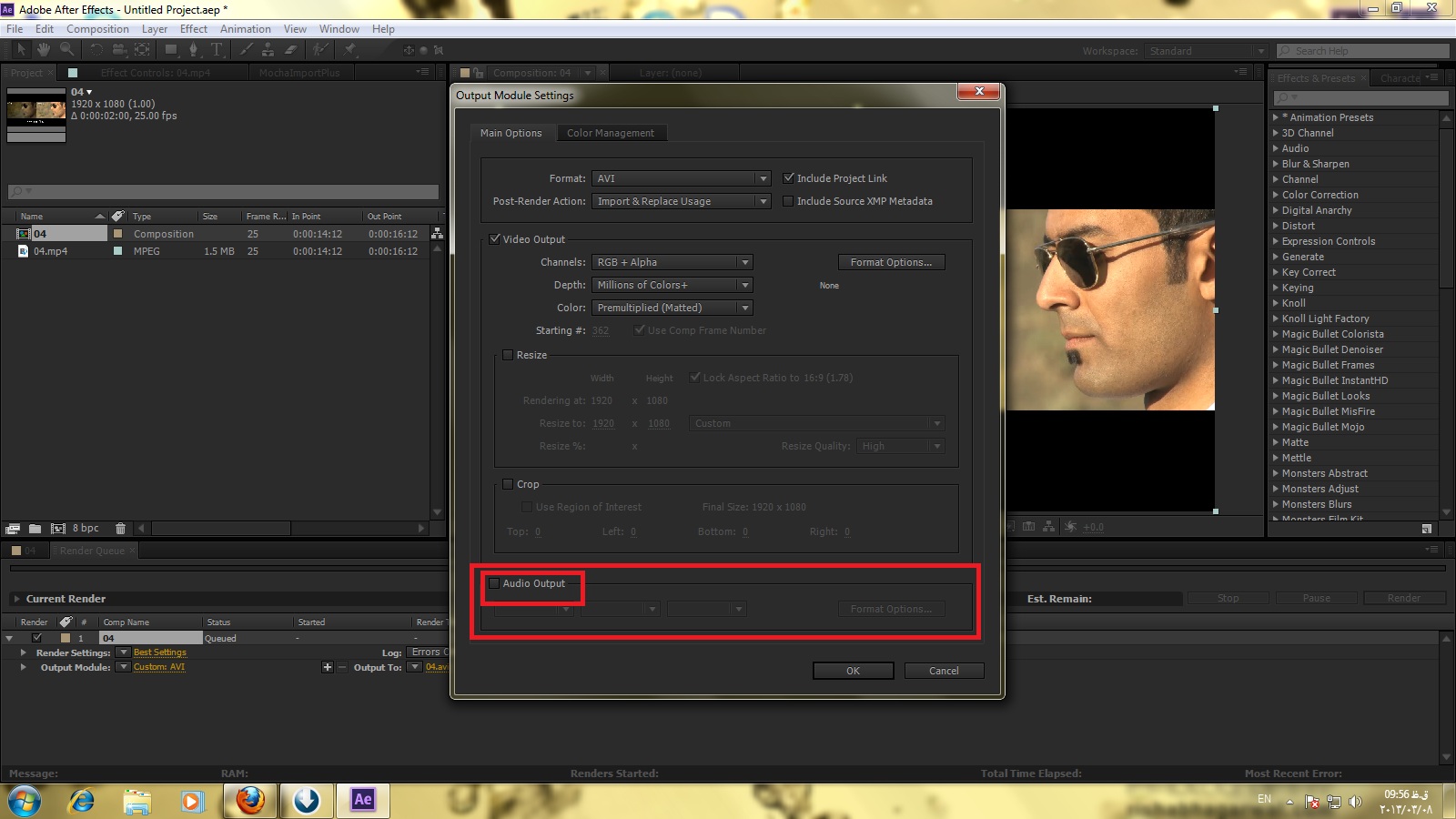Click the Windows Start button

pyautogui.click(x=24, y=801)
